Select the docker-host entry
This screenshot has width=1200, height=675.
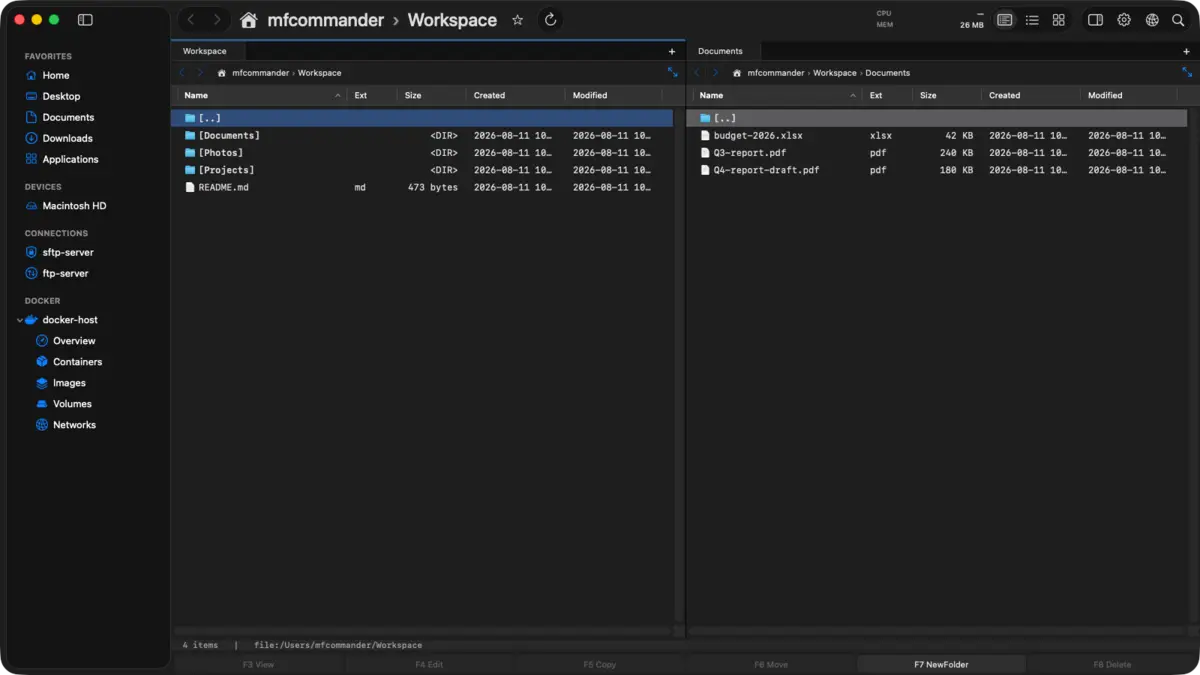tap(70, 320)
